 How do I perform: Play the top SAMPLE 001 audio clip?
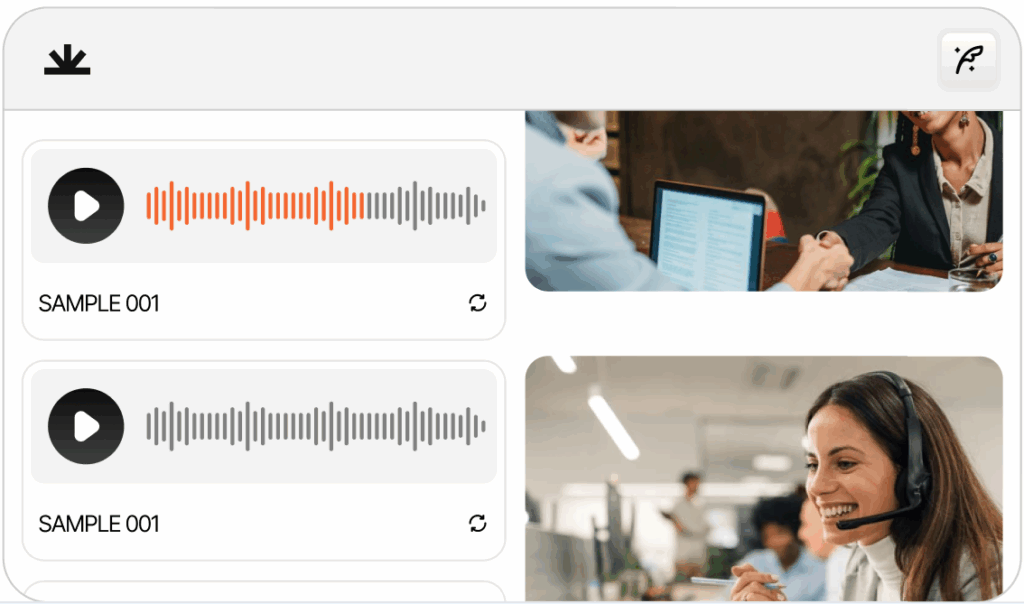coord(86,206)
